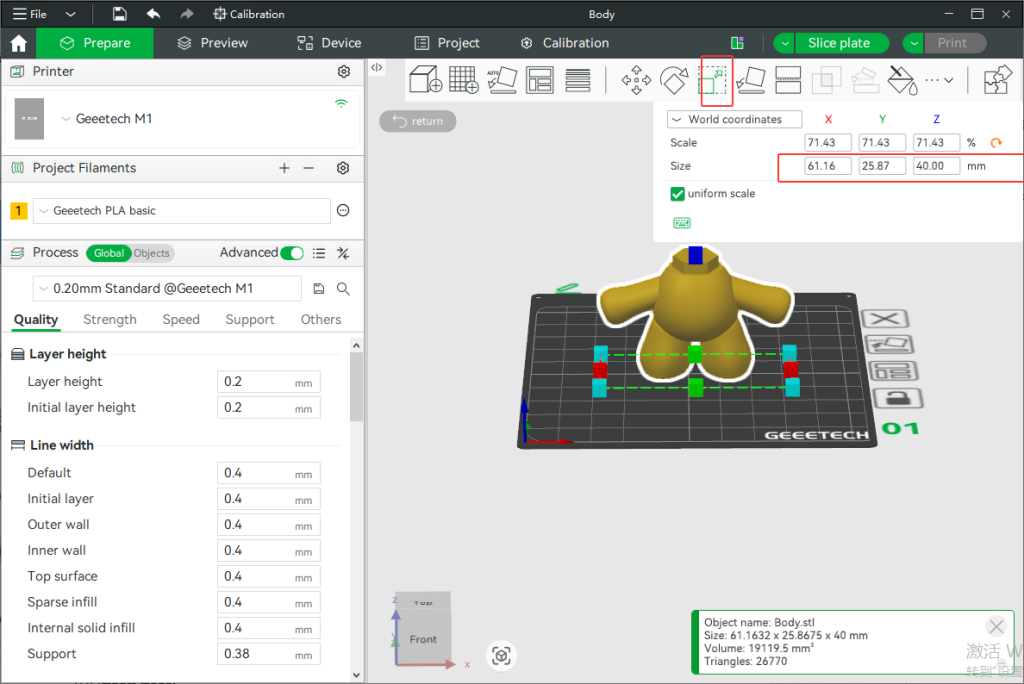Click the Add model cube icon
The height and width of the screenshot is (684, 1024).
[427, 80]
